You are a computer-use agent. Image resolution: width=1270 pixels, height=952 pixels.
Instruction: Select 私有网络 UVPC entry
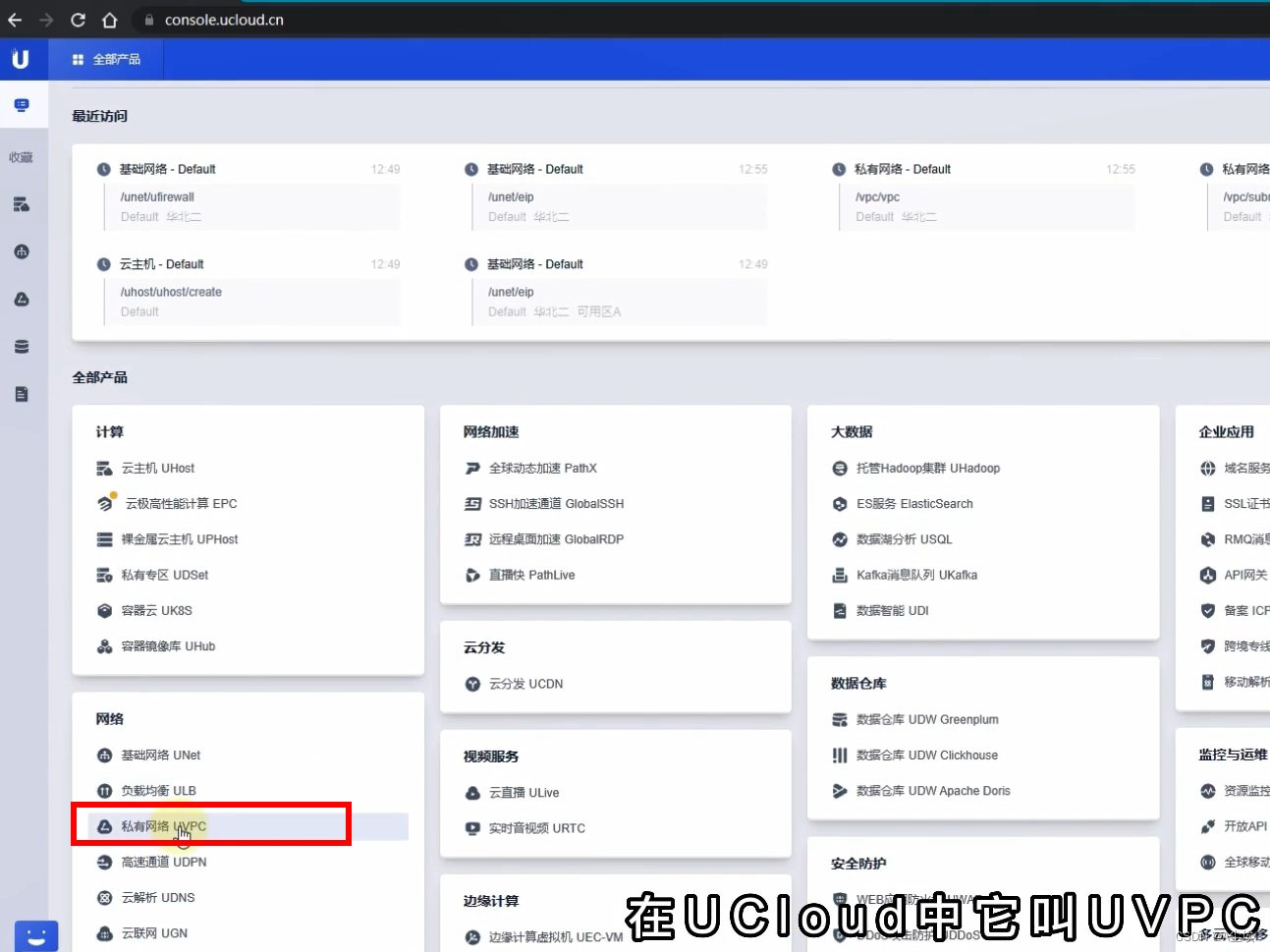(248, 826)
